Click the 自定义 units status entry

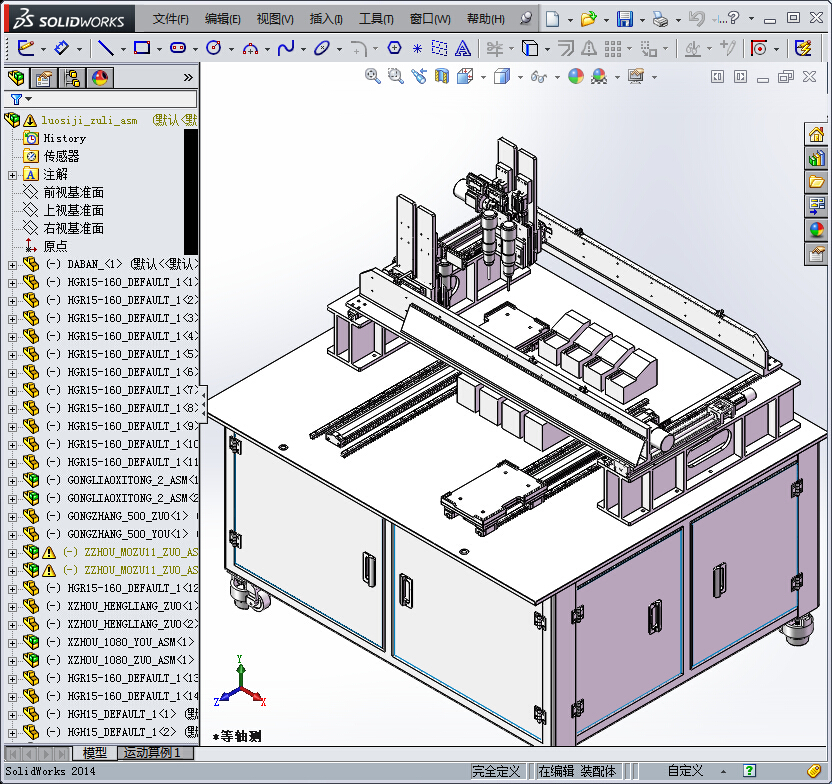pos(685,771)
